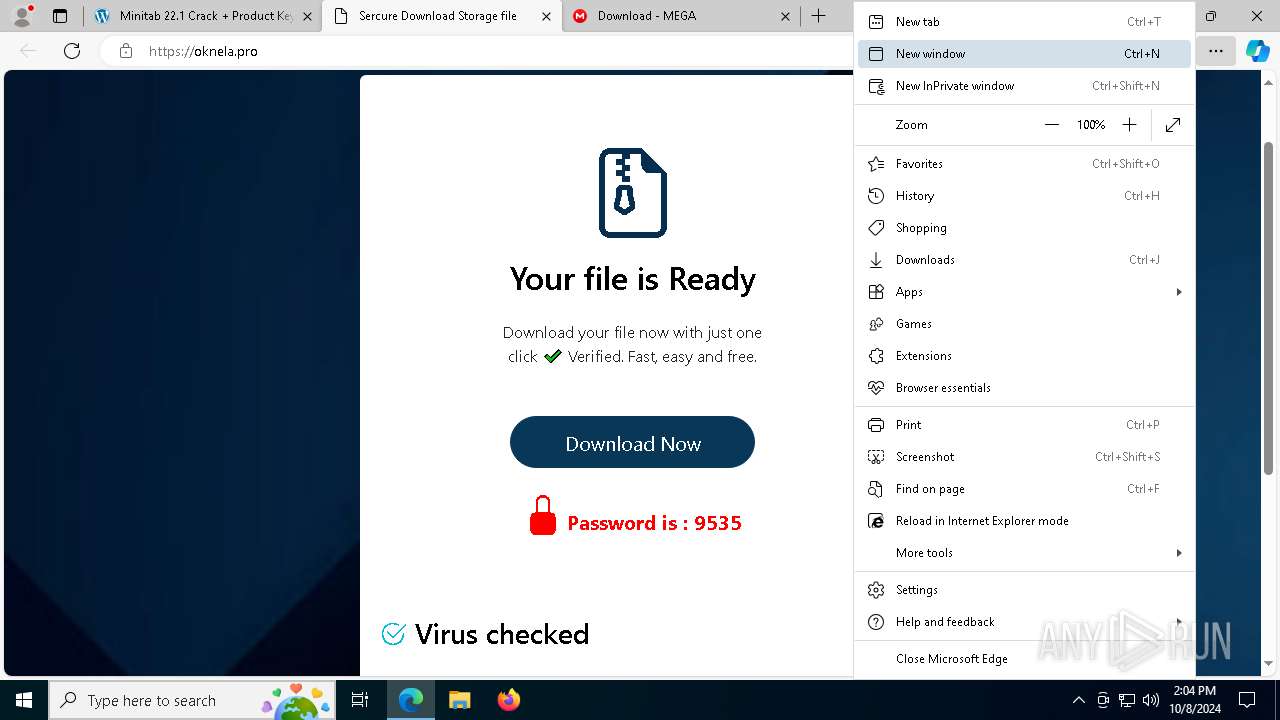The width and height of the screenshot is (1280, 720).
Task: Open History from the menu
Action: (1024, 196)
